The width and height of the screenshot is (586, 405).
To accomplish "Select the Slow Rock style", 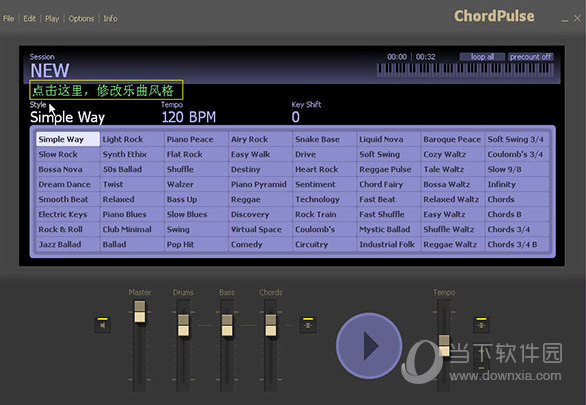I will tap(68, 154).
